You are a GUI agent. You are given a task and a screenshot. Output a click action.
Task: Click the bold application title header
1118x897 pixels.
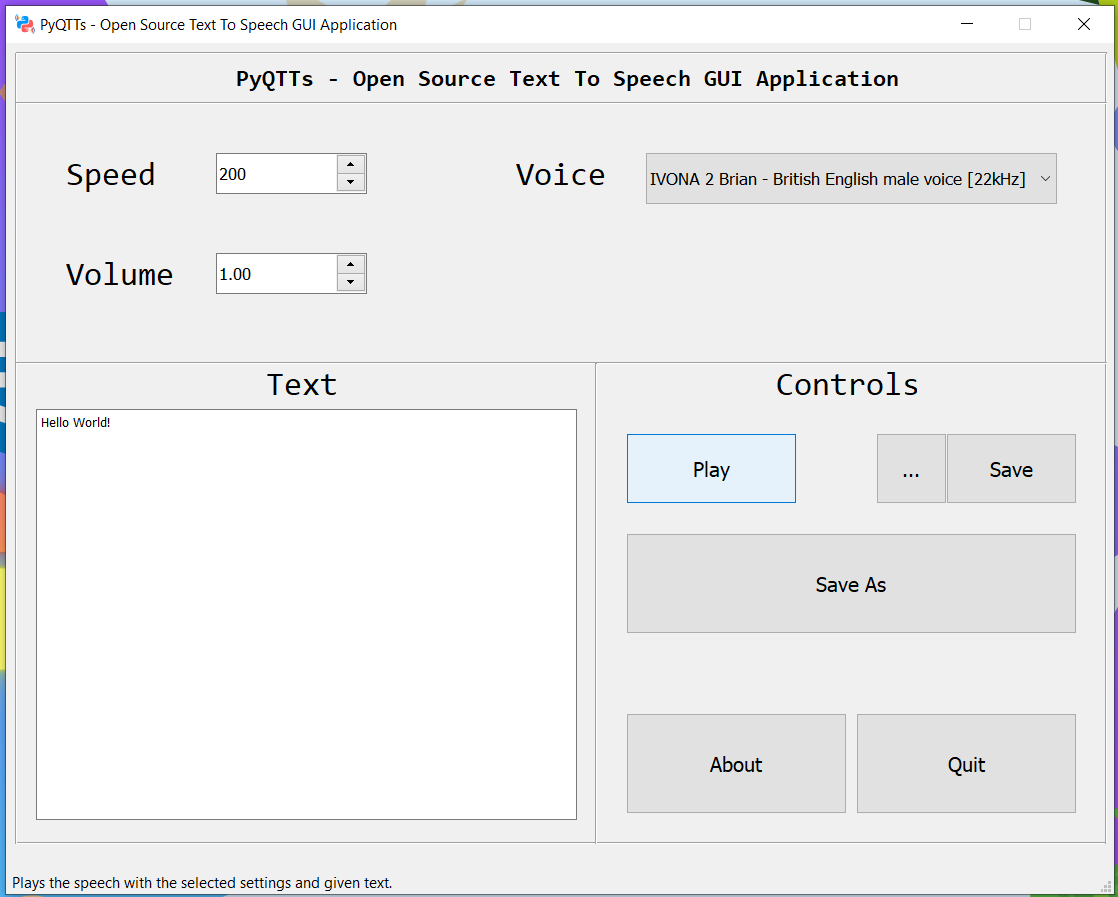pyautogui.click(x=567, y=78)
